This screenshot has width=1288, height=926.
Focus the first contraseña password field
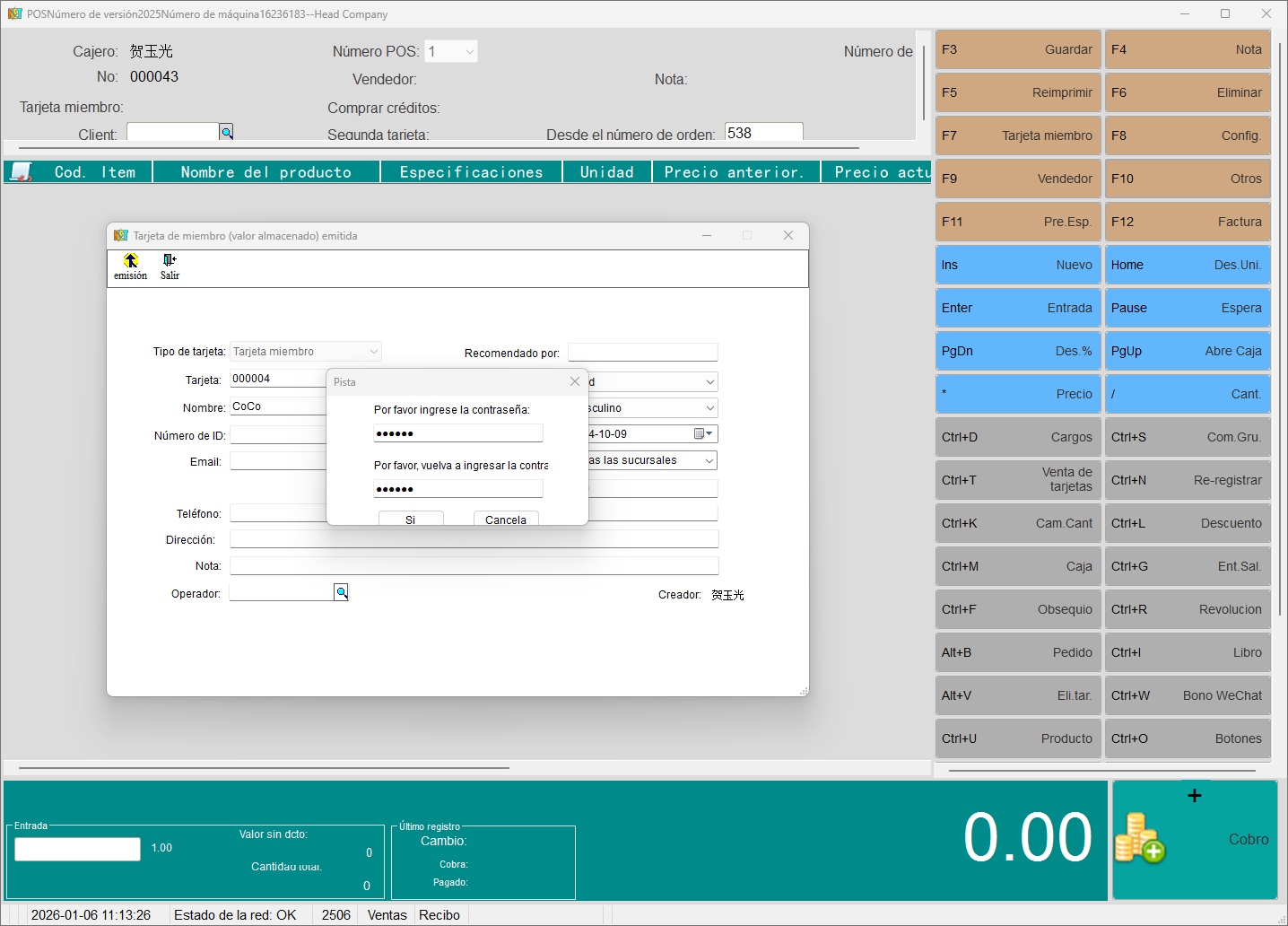pyautogui.click(x=457, y=433)
